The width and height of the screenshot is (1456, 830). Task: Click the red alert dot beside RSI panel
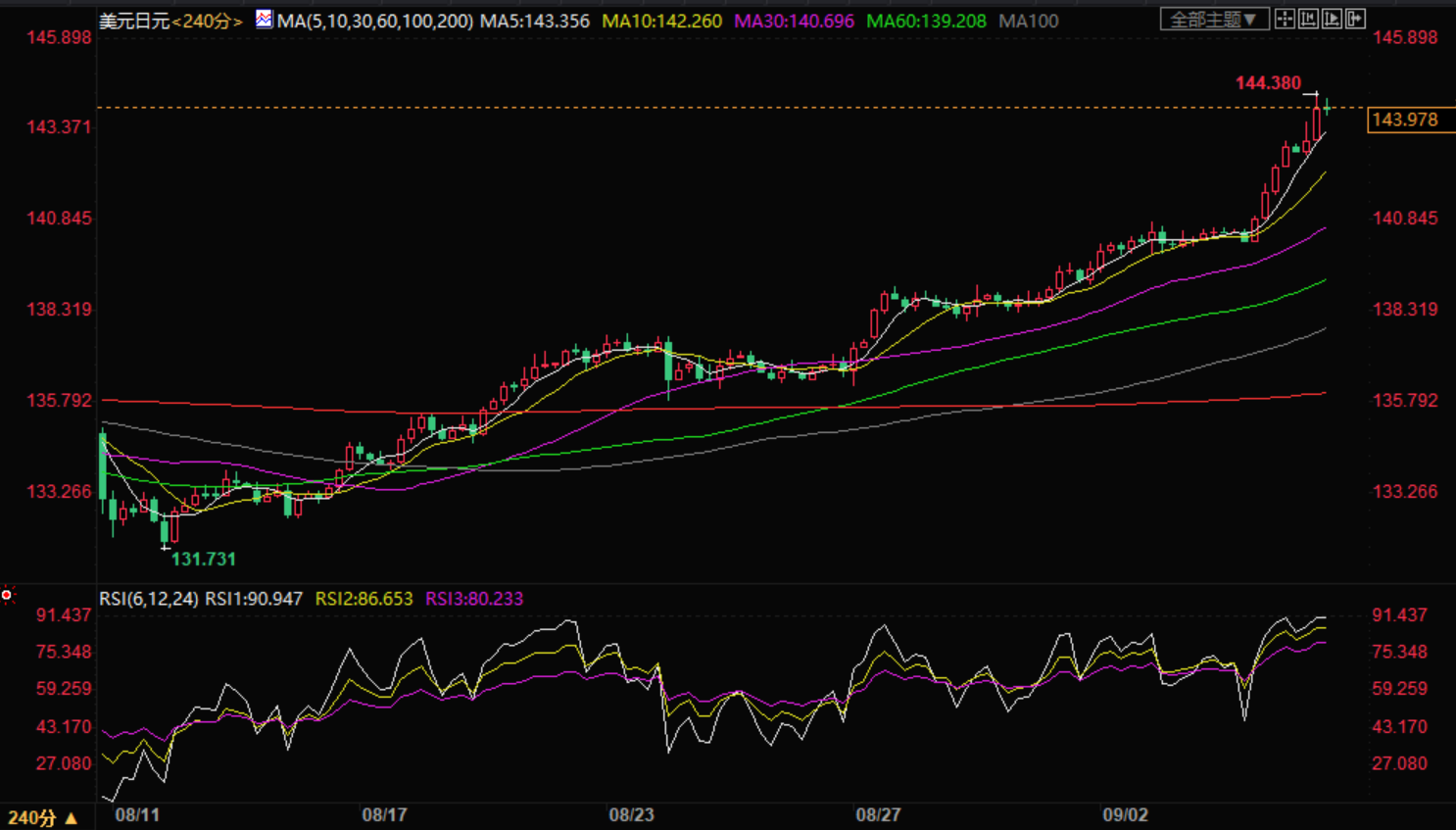[7, 595]
